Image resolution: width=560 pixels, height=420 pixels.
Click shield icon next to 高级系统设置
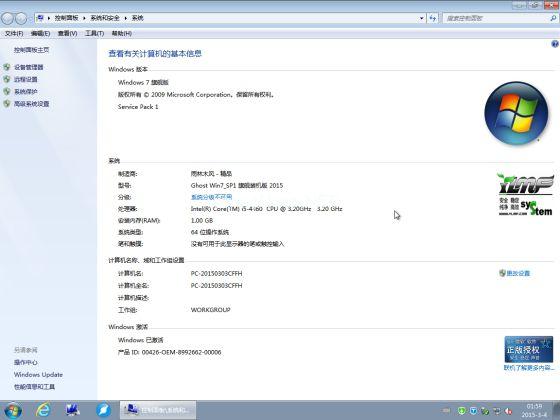click(7, 104)
